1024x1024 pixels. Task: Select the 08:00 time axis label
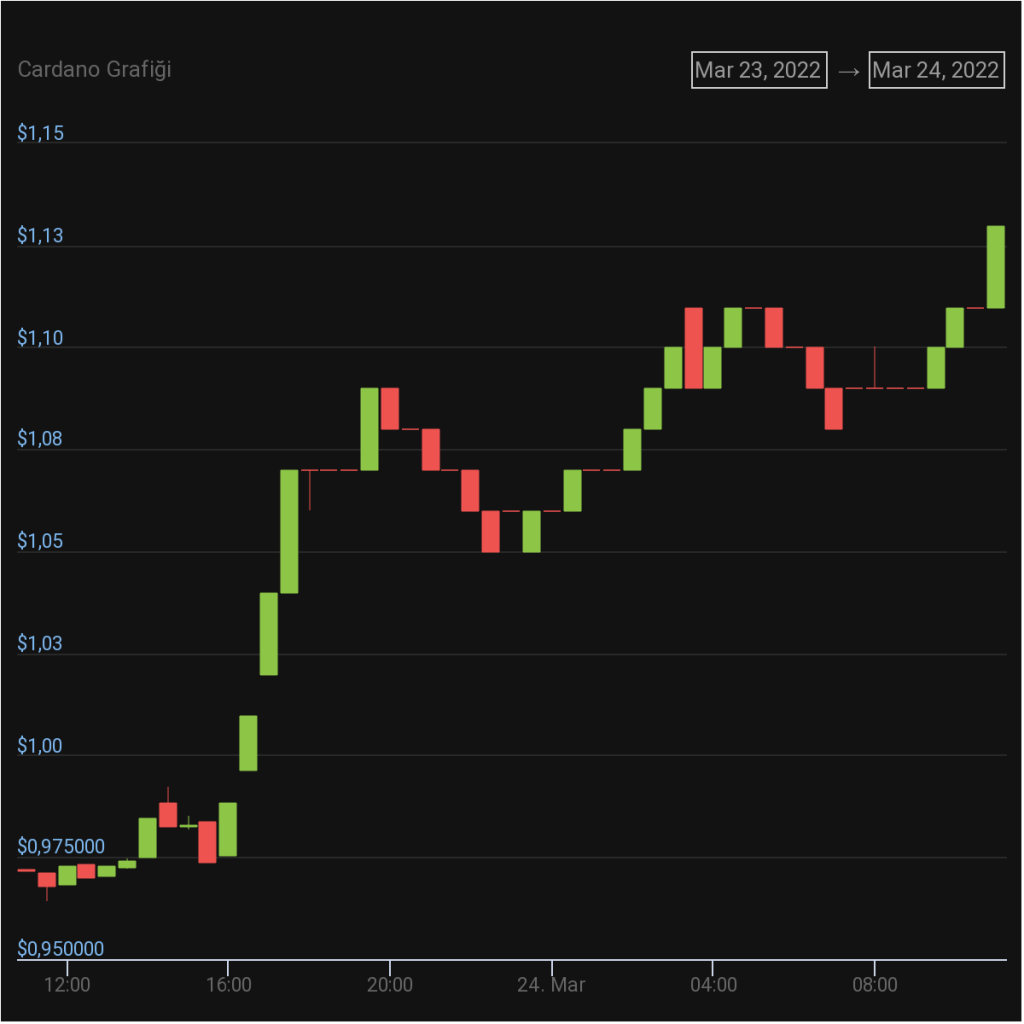point(875,985)
